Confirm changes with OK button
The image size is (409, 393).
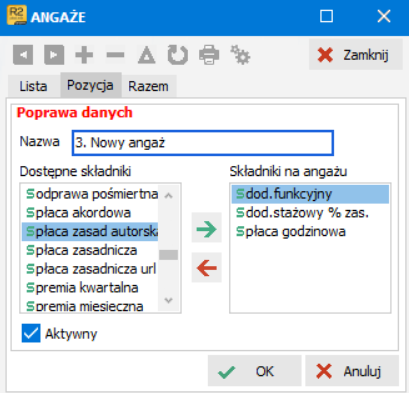[255, 371]
